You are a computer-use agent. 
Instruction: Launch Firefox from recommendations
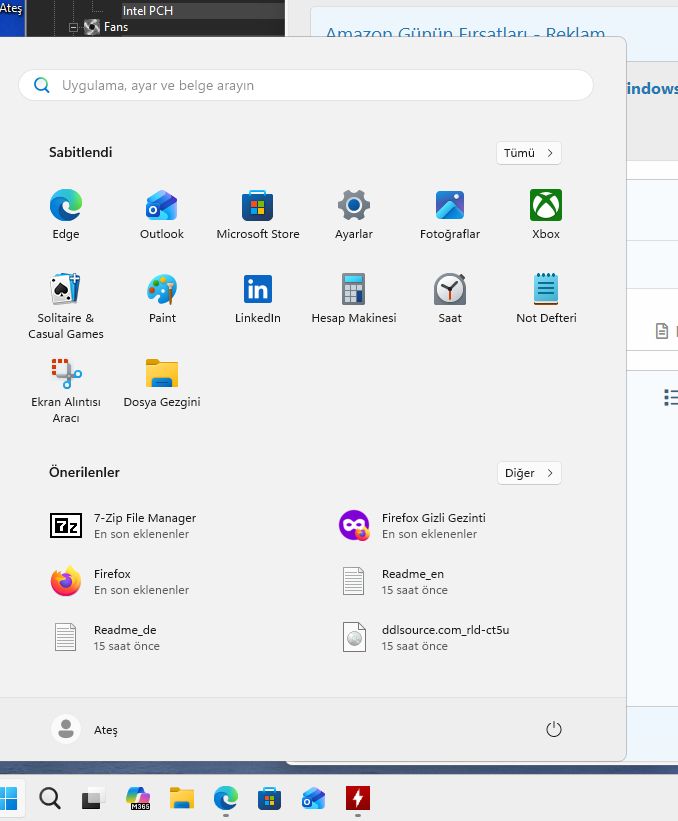pyautogui.click(x=120, y=582)
